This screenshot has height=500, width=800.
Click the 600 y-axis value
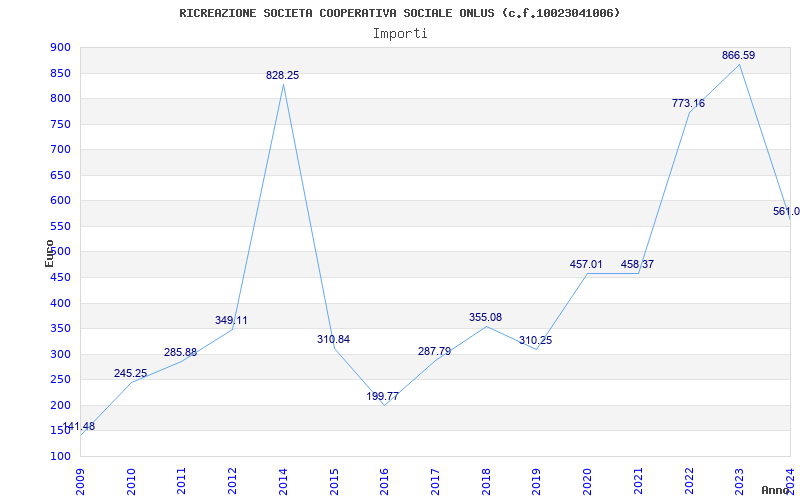(x=60, y=201)
